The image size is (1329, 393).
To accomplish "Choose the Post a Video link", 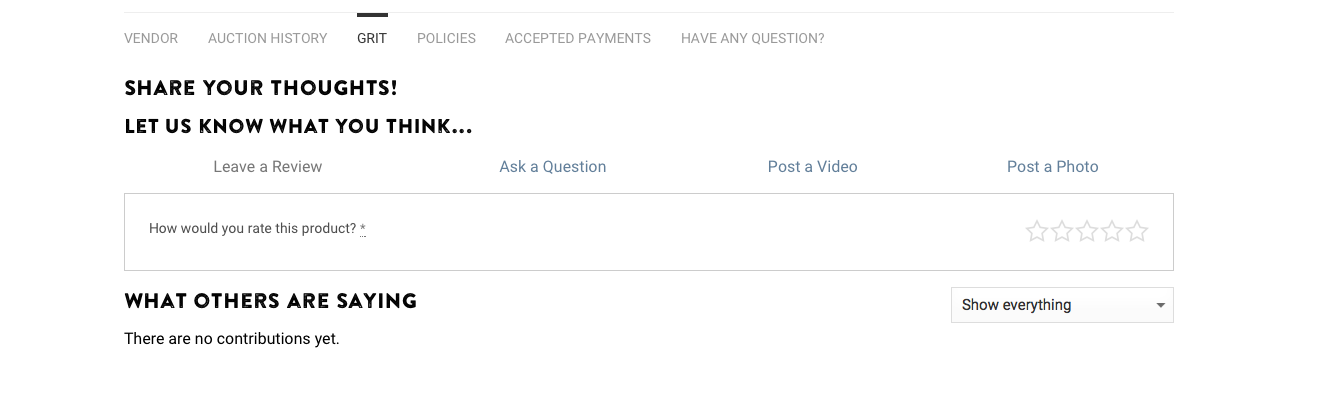I will 813,167.
